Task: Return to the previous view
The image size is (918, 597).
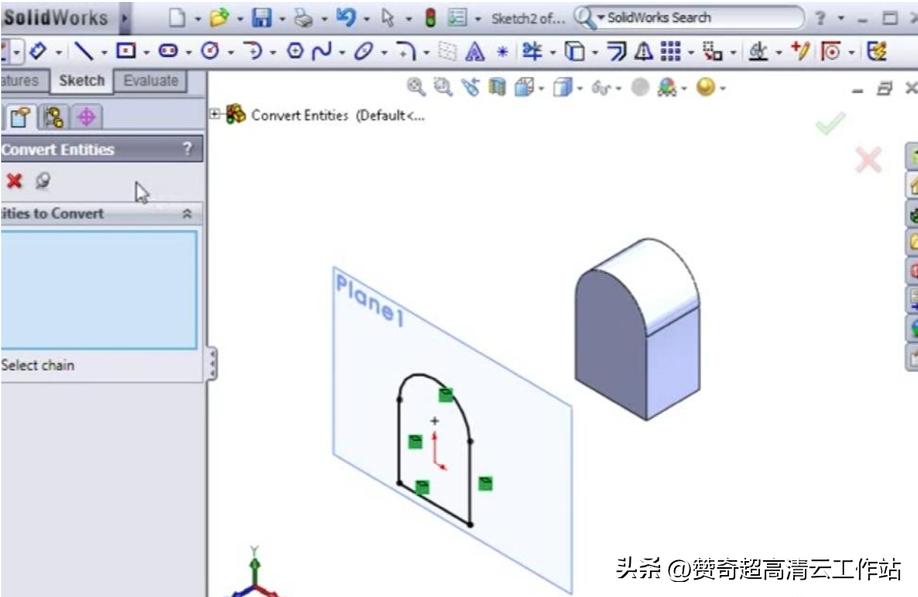Action: 470,87
